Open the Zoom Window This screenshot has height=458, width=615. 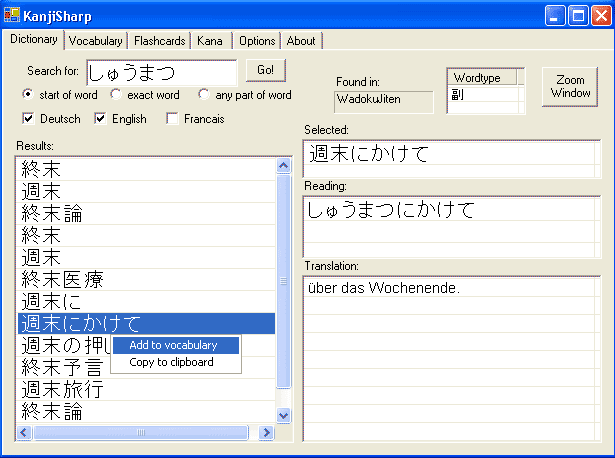[x=570, y=87]
